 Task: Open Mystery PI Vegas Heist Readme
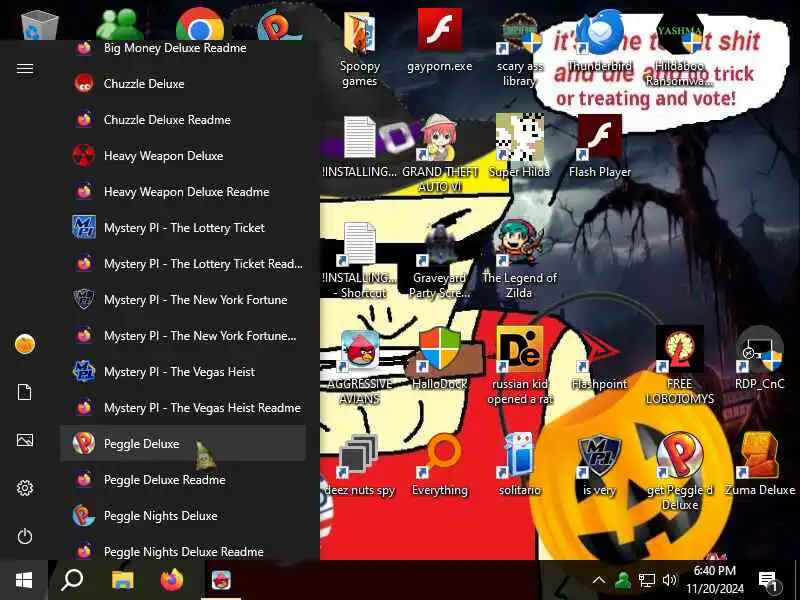(x=183, y=408)
